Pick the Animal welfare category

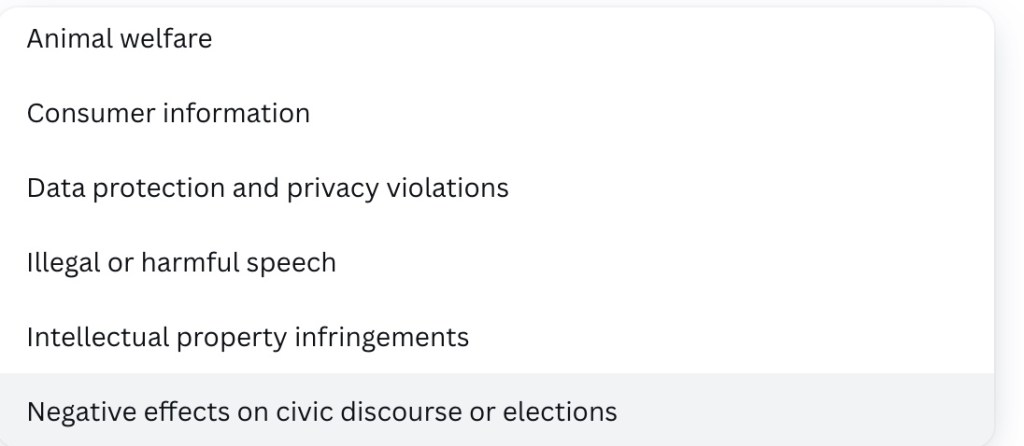point(120,40)
